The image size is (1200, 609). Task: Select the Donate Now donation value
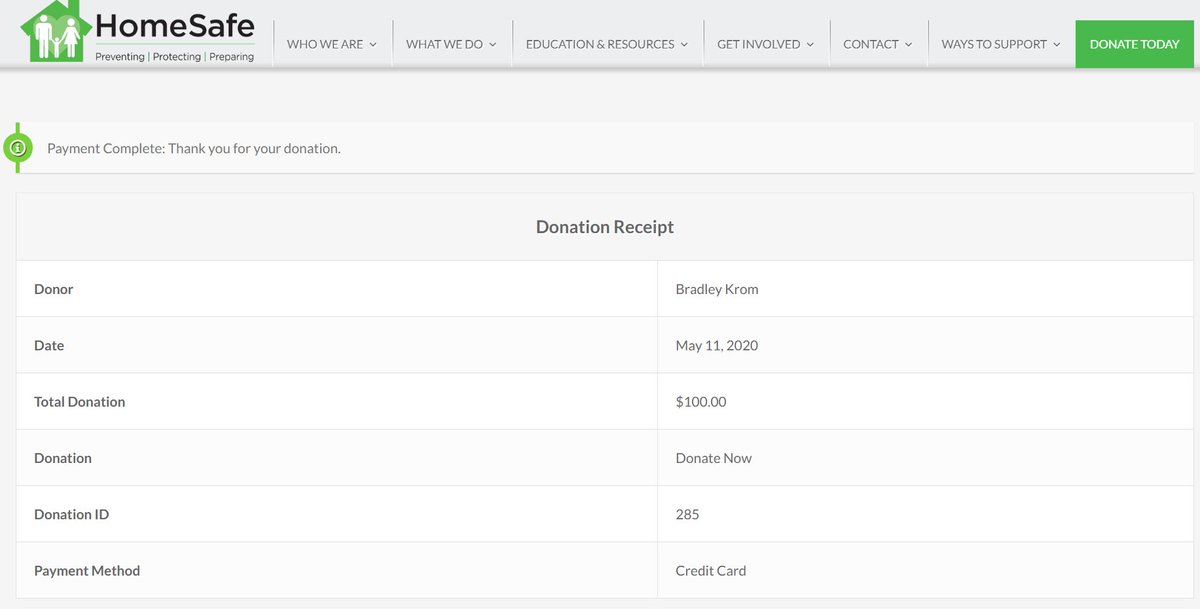click(x=714, y=458)
